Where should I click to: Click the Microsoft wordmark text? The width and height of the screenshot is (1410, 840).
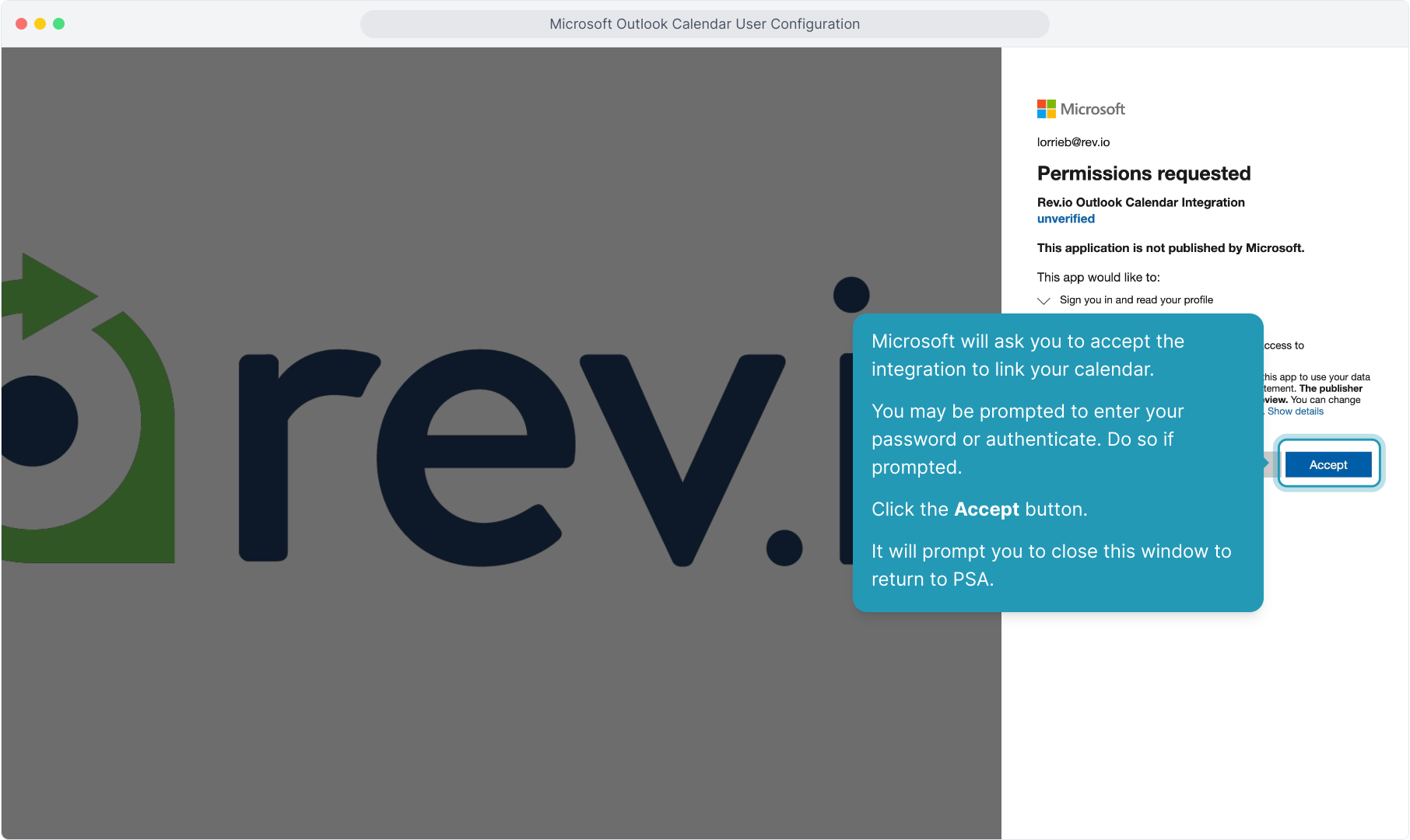pyautogui.click(x=1093, y=109)
